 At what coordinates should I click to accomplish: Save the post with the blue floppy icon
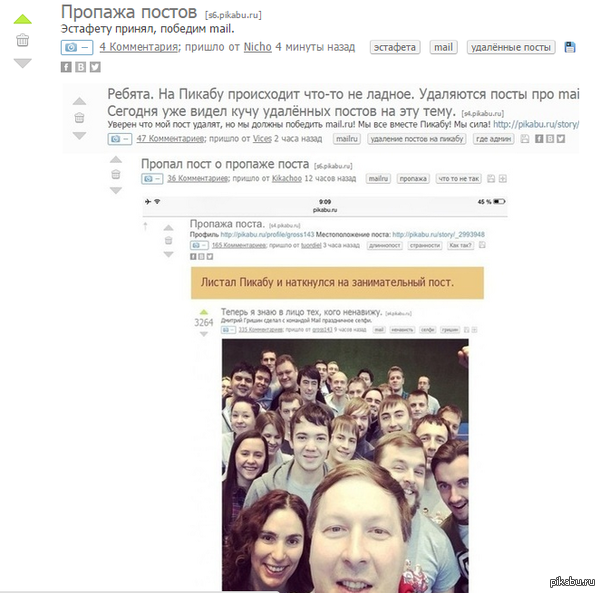(x=570, y=47)
